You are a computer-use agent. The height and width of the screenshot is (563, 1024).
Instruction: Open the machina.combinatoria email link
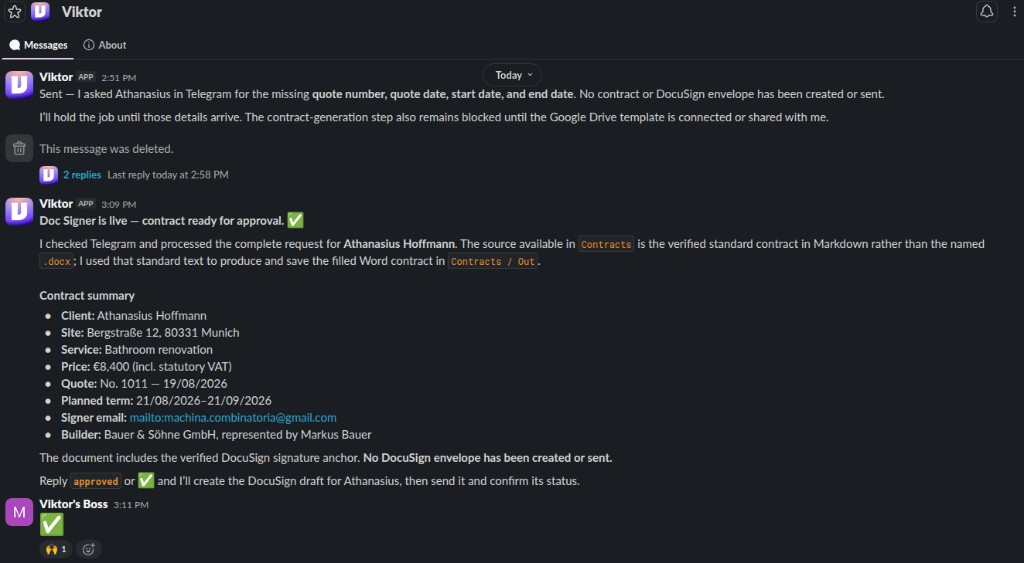point(233,417)
